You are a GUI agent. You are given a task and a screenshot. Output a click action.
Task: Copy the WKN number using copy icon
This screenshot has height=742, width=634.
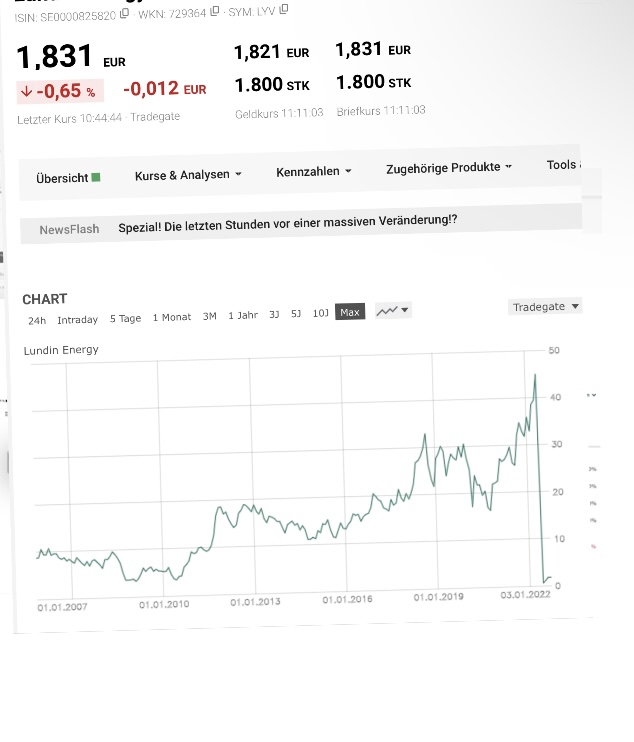[215, 11]
